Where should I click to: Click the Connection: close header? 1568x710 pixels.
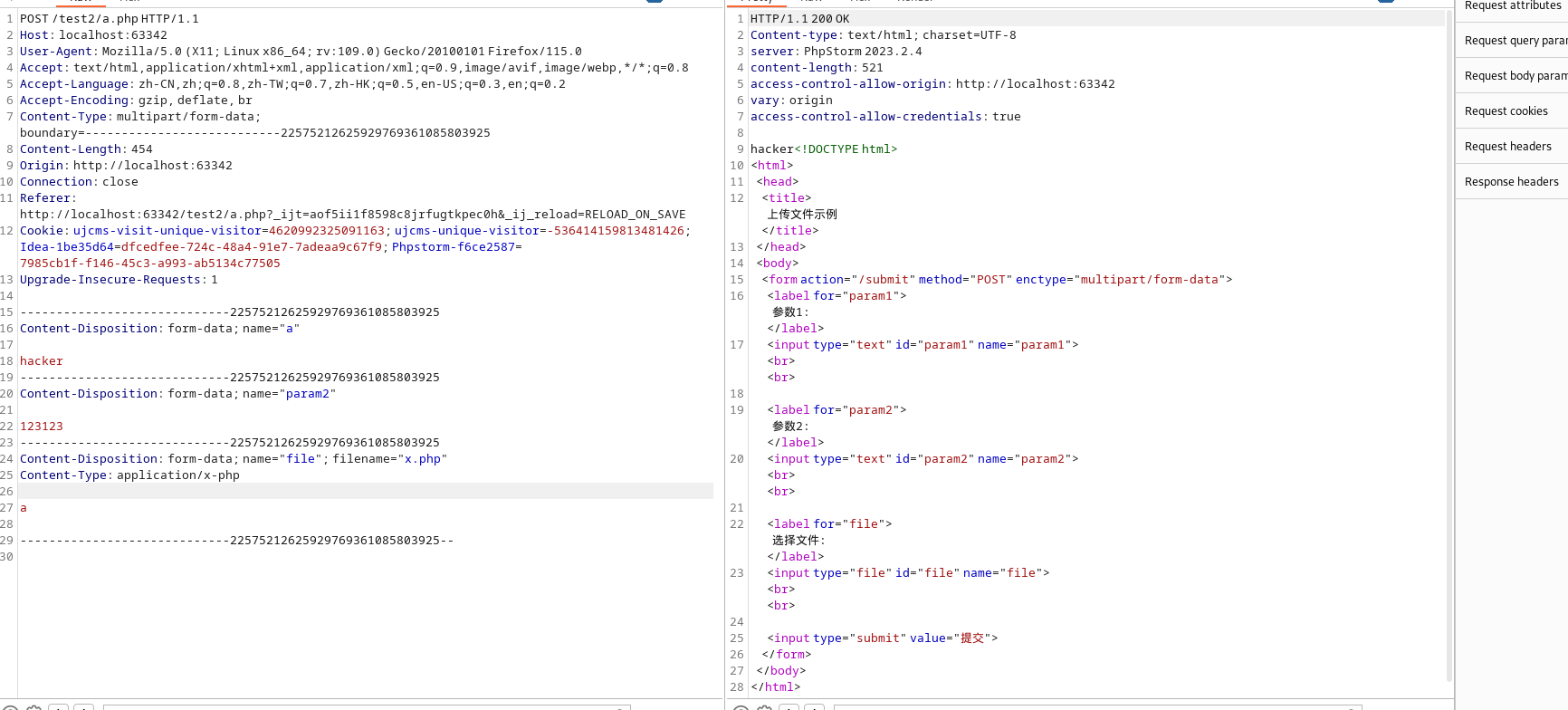tap(79, 182)
